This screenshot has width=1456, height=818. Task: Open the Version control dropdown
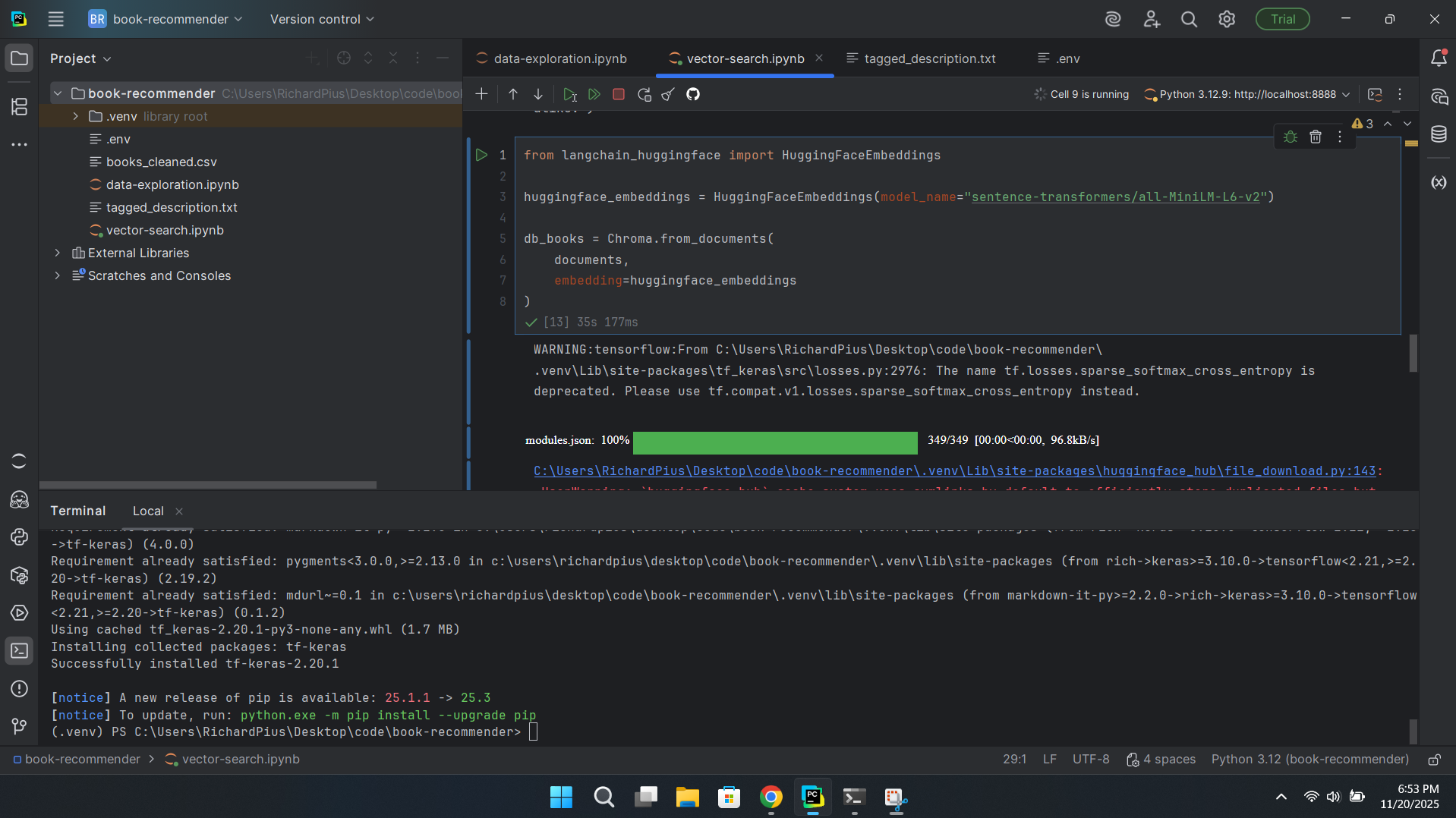click(x=322, y=19)
